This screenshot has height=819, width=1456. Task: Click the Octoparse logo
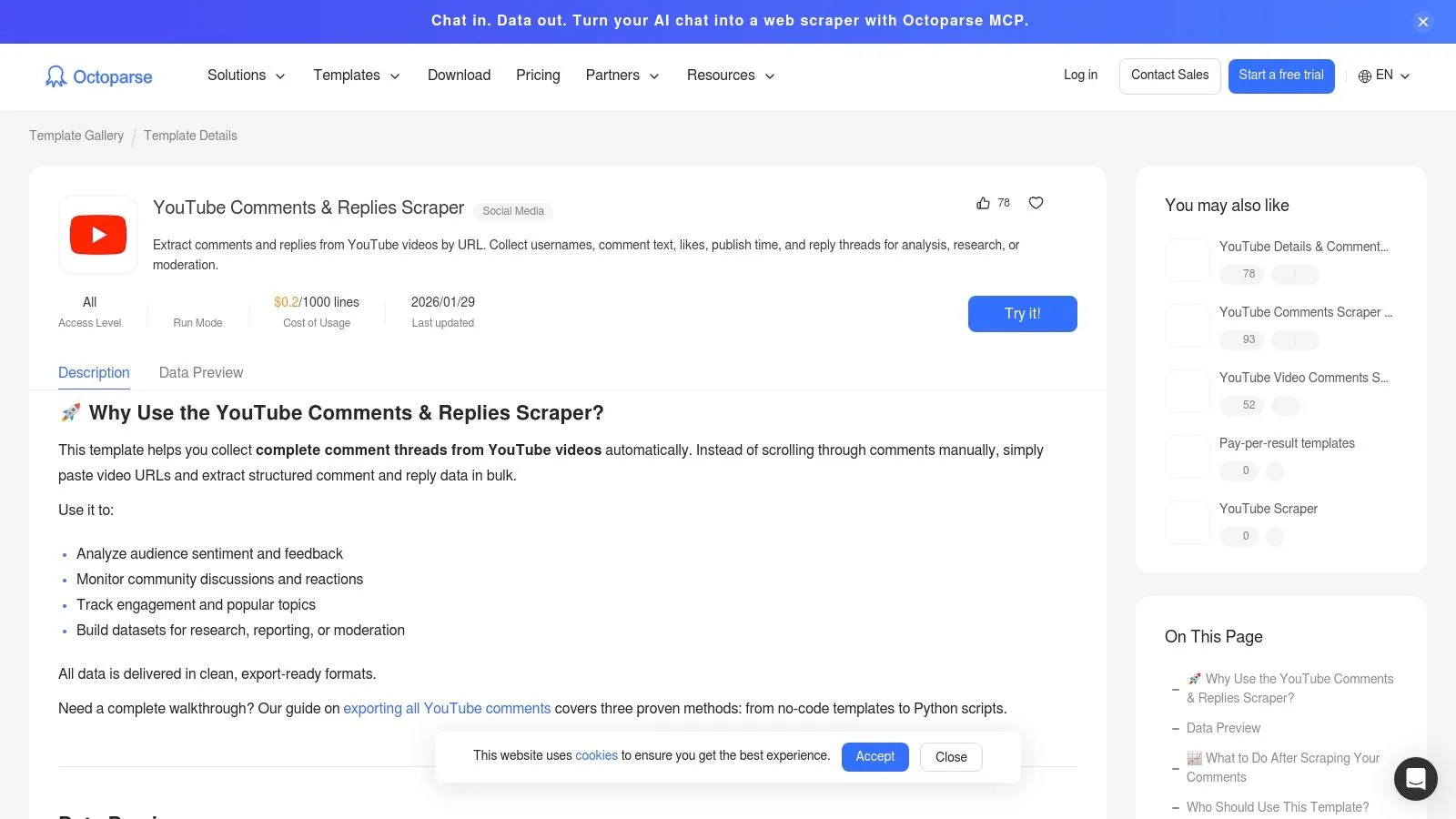[x=98, y=76]
